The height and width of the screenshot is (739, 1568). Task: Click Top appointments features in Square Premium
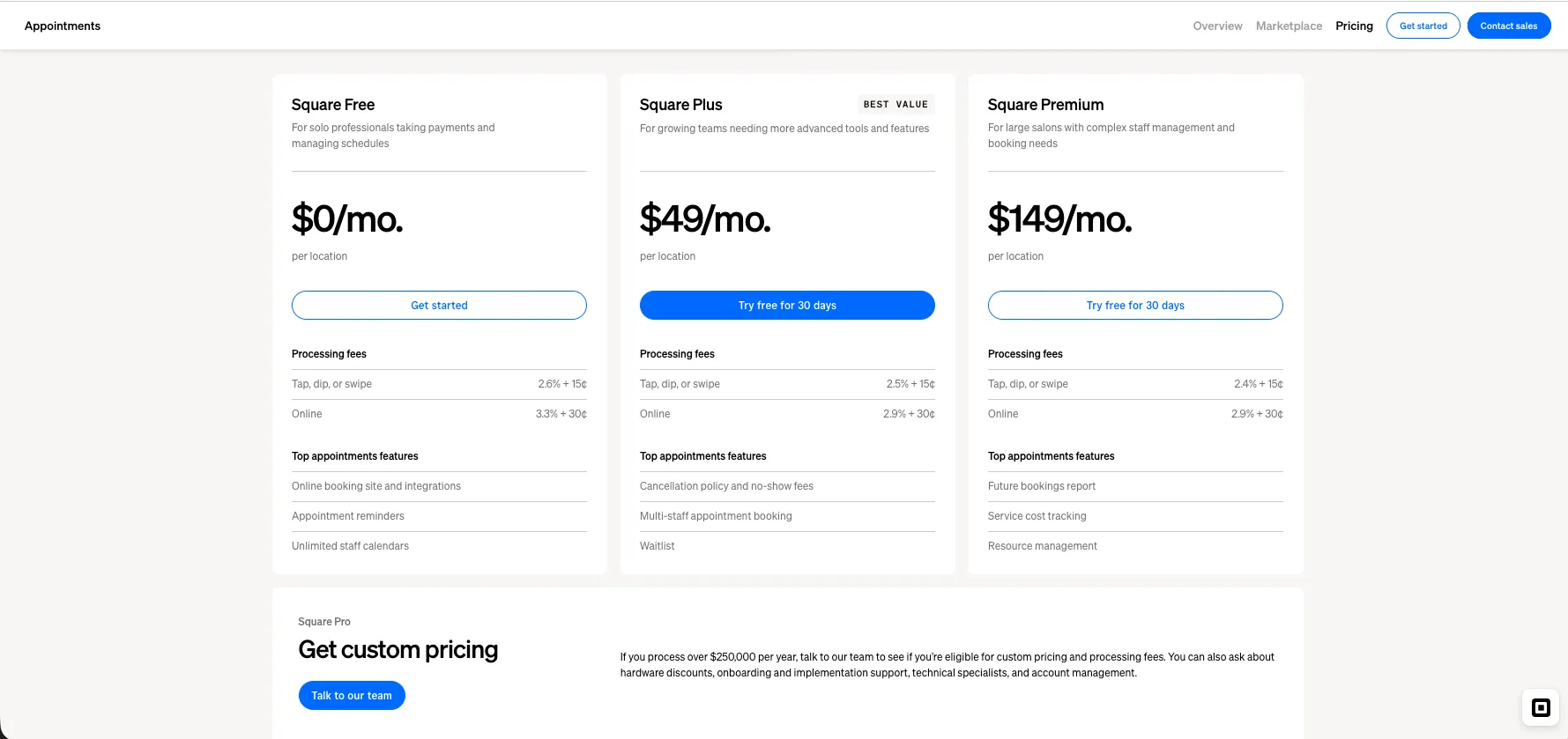(1052, 456)
